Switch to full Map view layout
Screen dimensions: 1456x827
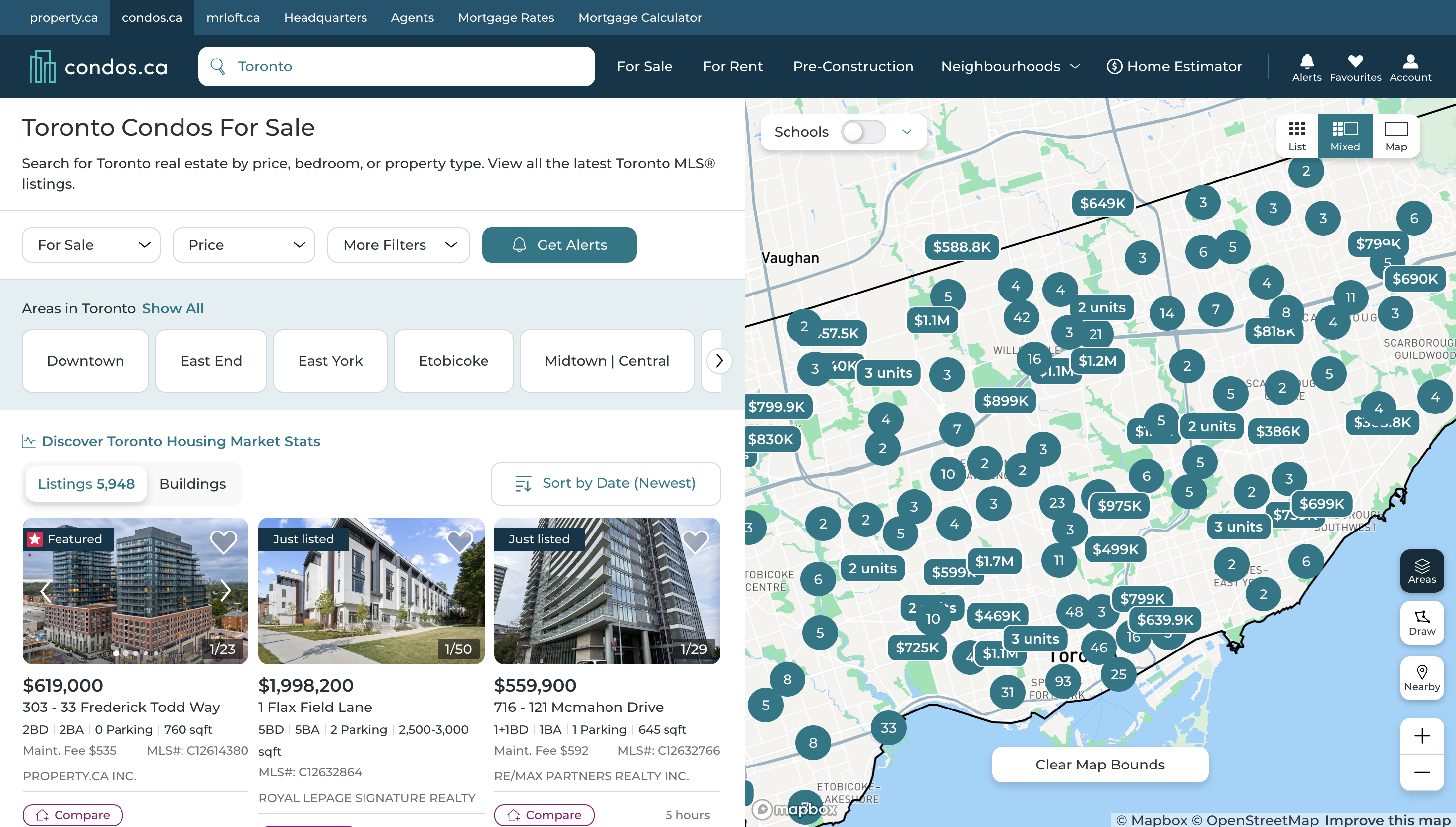[1396, 136]
